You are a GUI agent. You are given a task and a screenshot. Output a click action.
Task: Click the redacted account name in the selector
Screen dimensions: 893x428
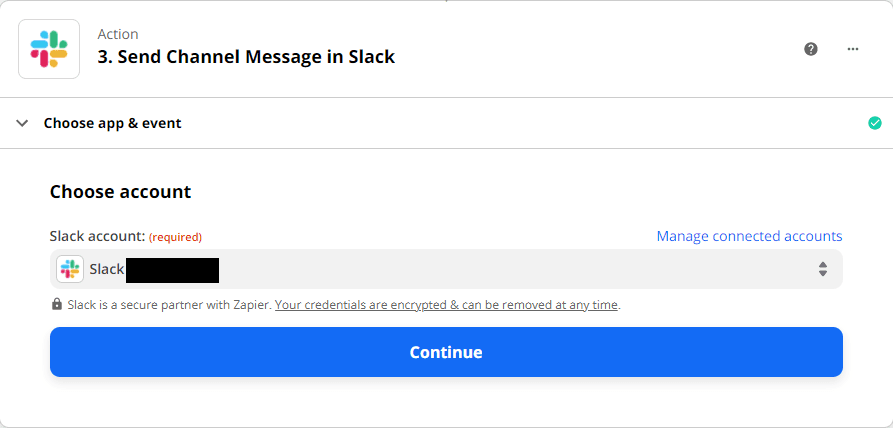tap(172, 269)
